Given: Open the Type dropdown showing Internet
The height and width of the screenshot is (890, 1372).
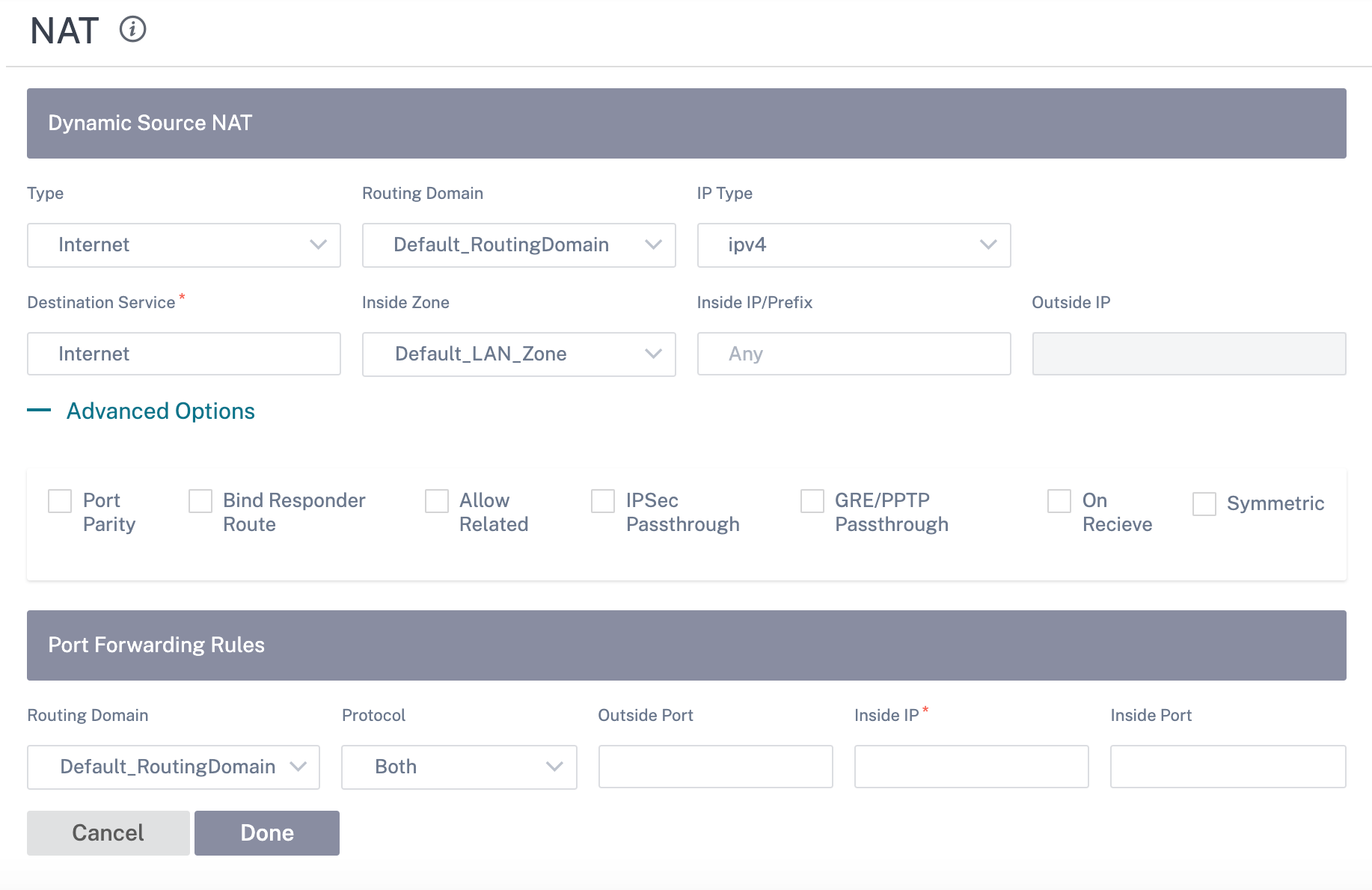Looking at the screenshot, I should [x=184, y=245].
